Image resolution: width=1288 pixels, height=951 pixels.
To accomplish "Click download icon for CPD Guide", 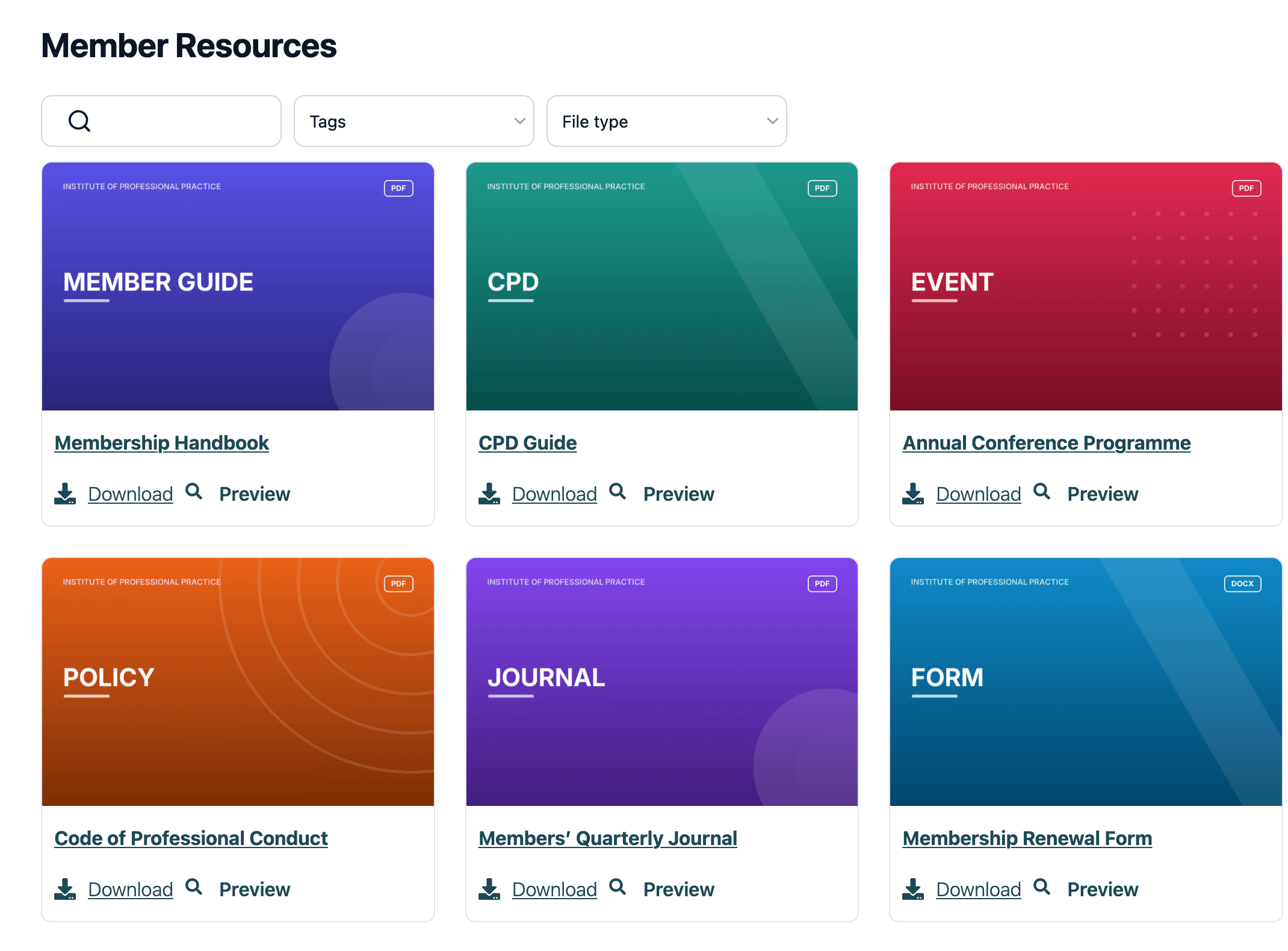I will (489, 494).
